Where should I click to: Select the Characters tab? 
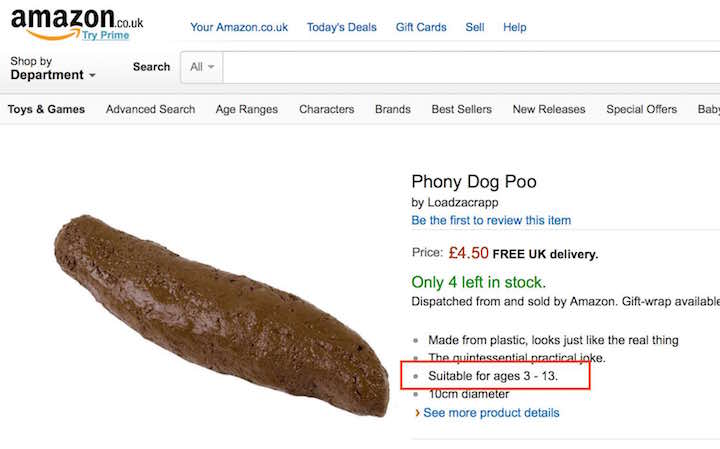(326, 110)
